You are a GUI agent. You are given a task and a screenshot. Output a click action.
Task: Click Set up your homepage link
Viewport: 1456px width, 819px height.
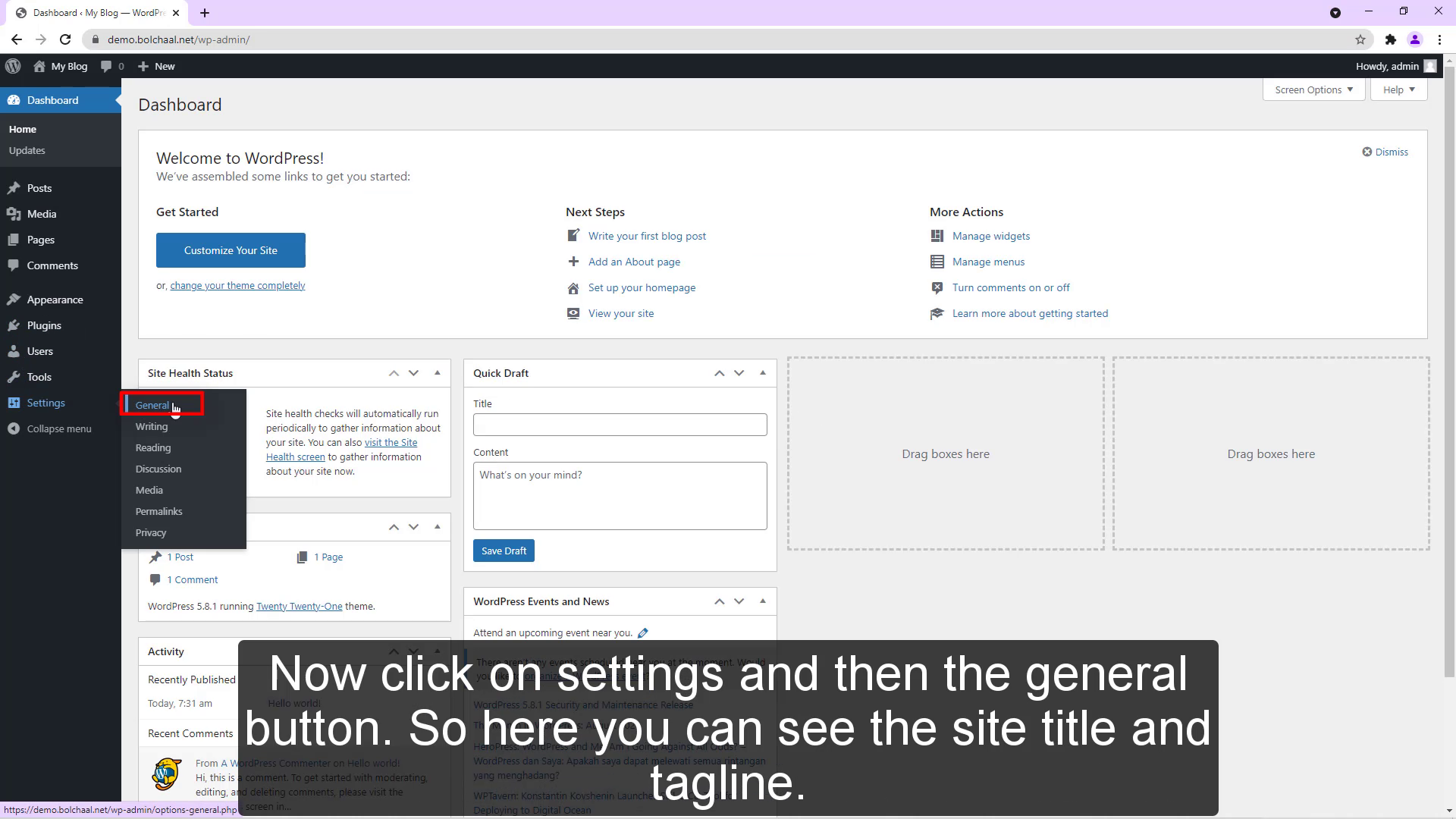[x=642, y=287]
